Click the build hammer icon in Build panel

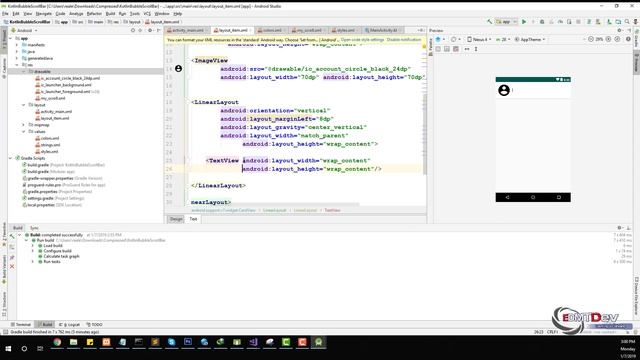point(12,236)
